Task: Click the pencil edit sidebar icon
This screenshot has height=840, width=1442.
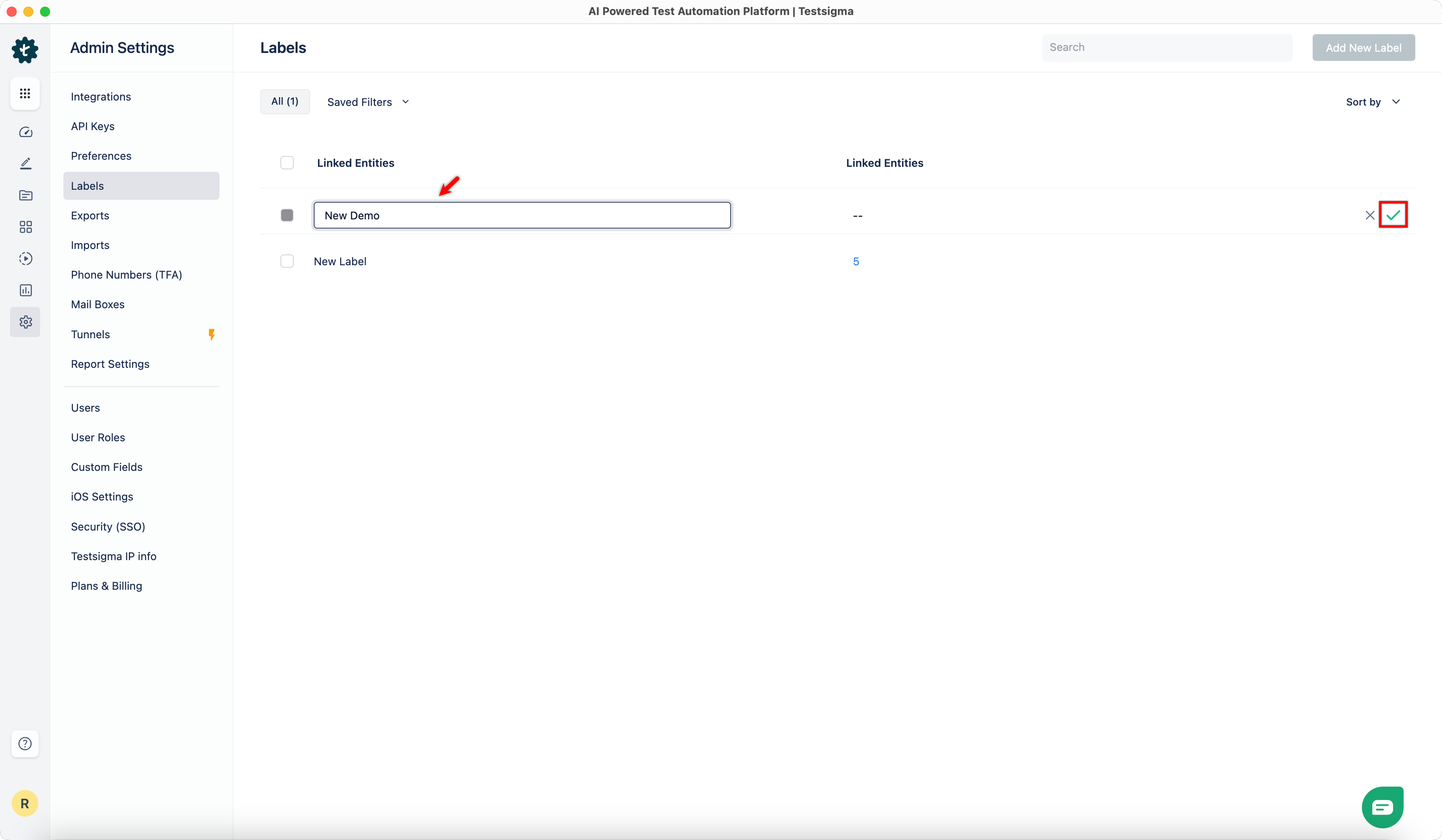Action: click(25, 163)
